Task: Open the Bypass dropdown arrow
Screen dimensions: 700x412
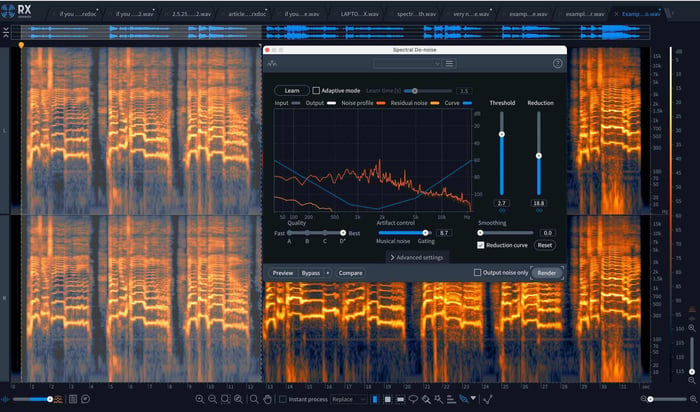Action: (x=328, y=273)
